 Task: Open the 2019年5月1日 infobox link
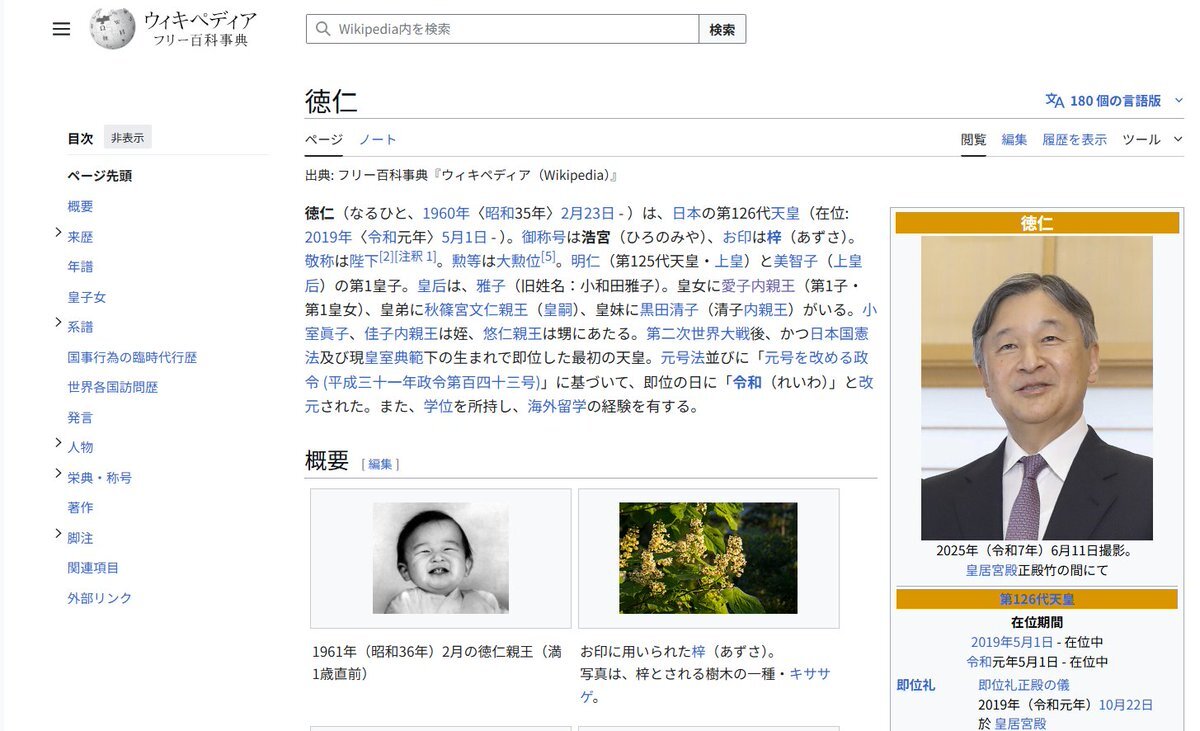coord(1011,642)
